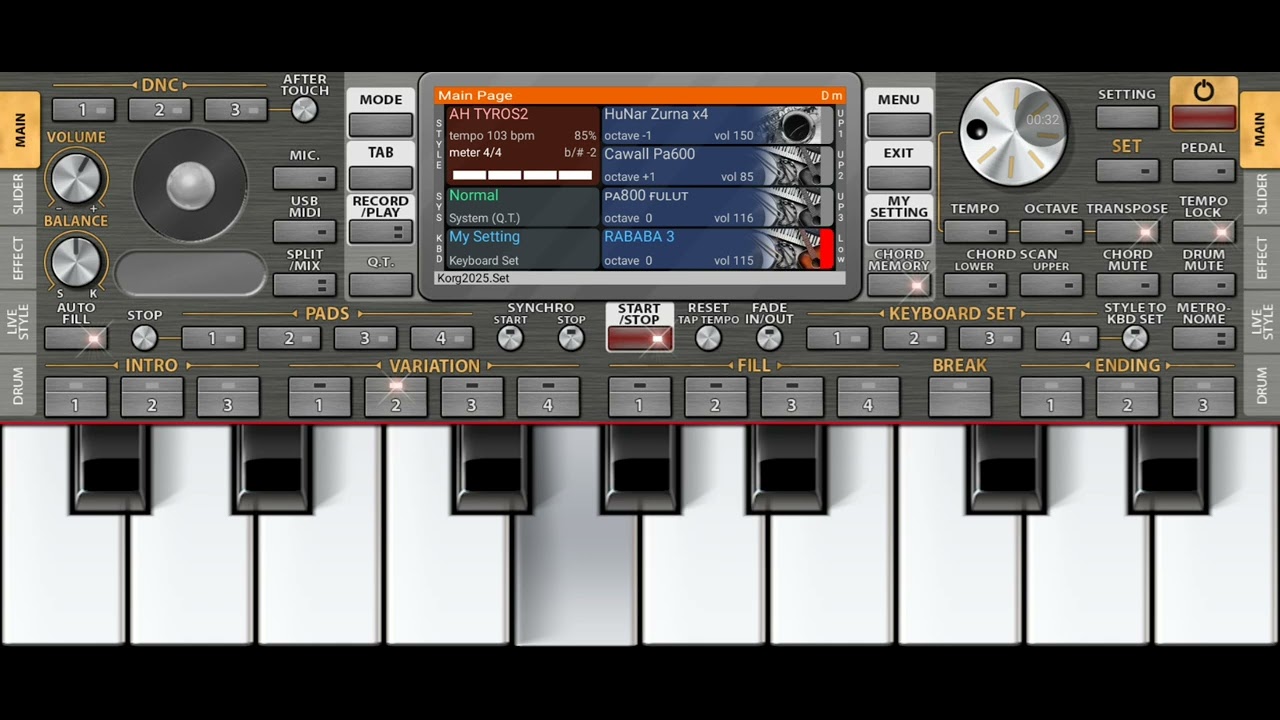Open the left-side DRUM tab
This screenshot has height=720, width=1280.
[x=19, y=386]
